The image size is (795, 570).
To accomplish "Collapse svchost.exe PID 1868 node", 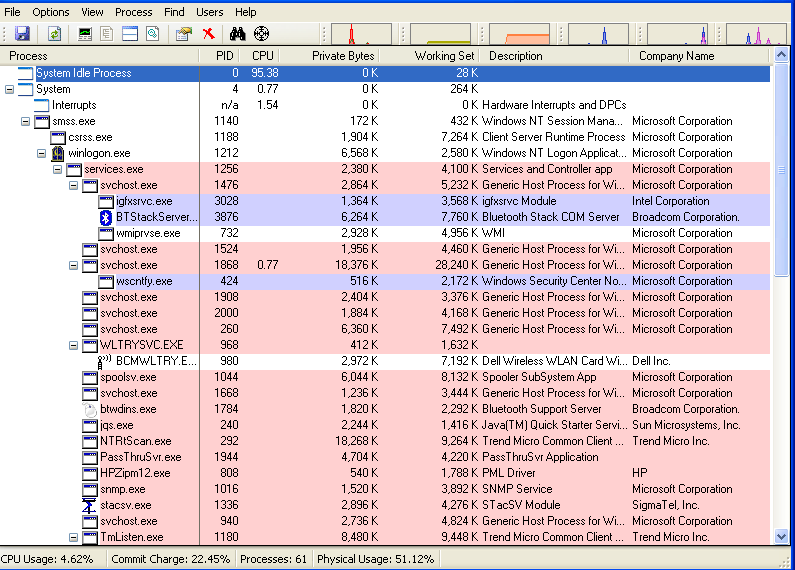I will [x=74, y=265].
